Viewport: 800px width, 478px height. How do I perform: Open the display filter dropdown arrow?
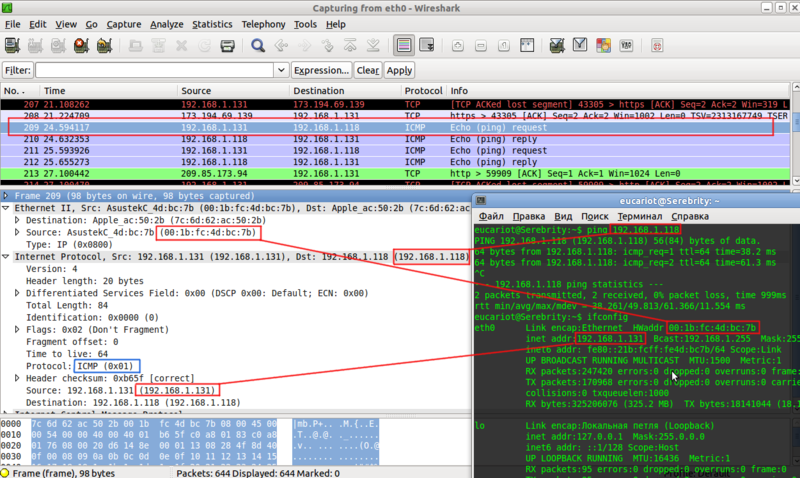click(282, 70)
